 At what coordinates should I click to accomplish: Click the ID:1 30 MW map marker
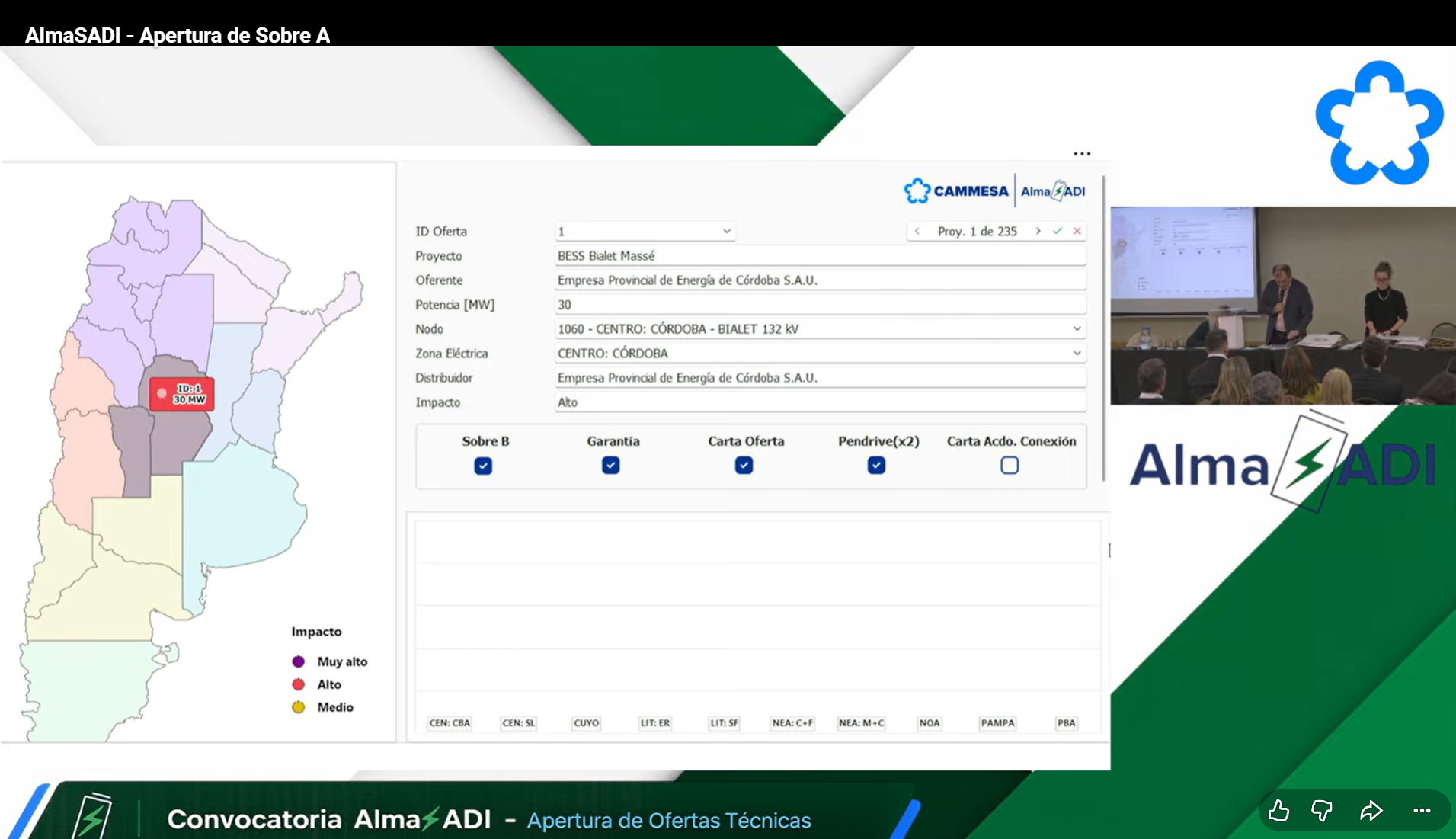[x=181, y=394]
